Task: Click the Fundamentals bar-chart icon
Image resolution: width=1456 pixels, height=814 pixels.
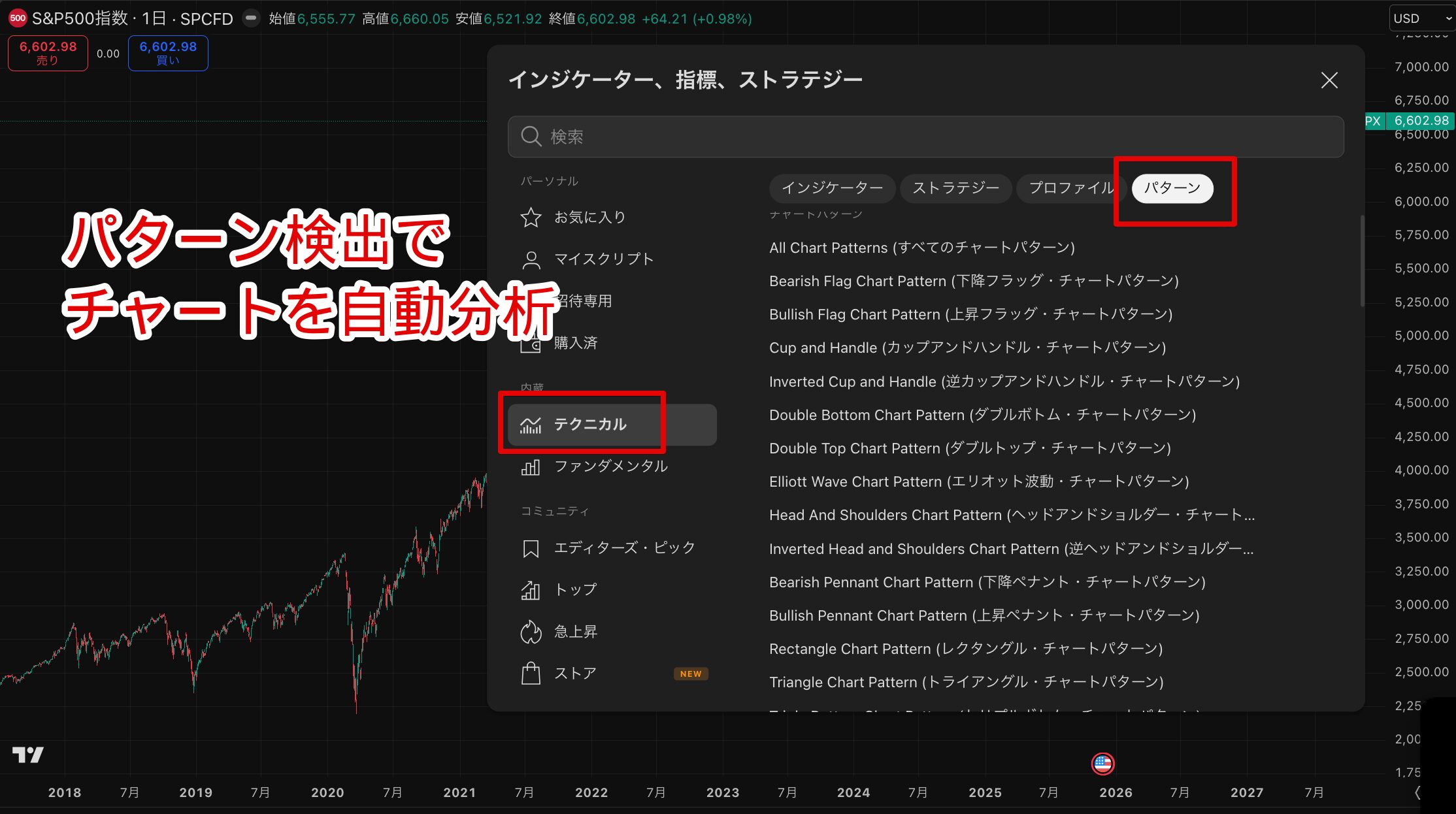Action: (531, 467)
